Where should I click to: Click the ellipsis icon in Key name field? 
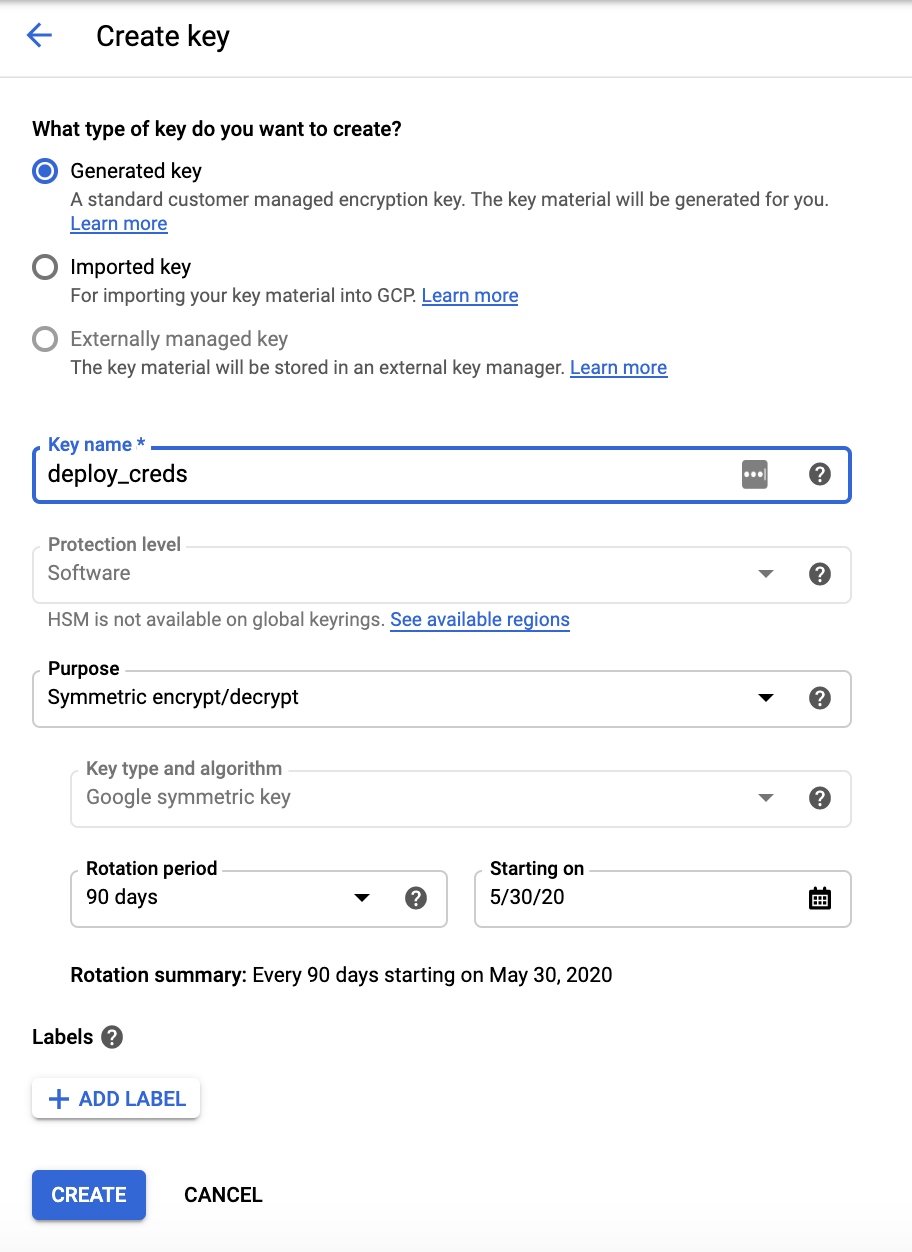coord(755,474)
